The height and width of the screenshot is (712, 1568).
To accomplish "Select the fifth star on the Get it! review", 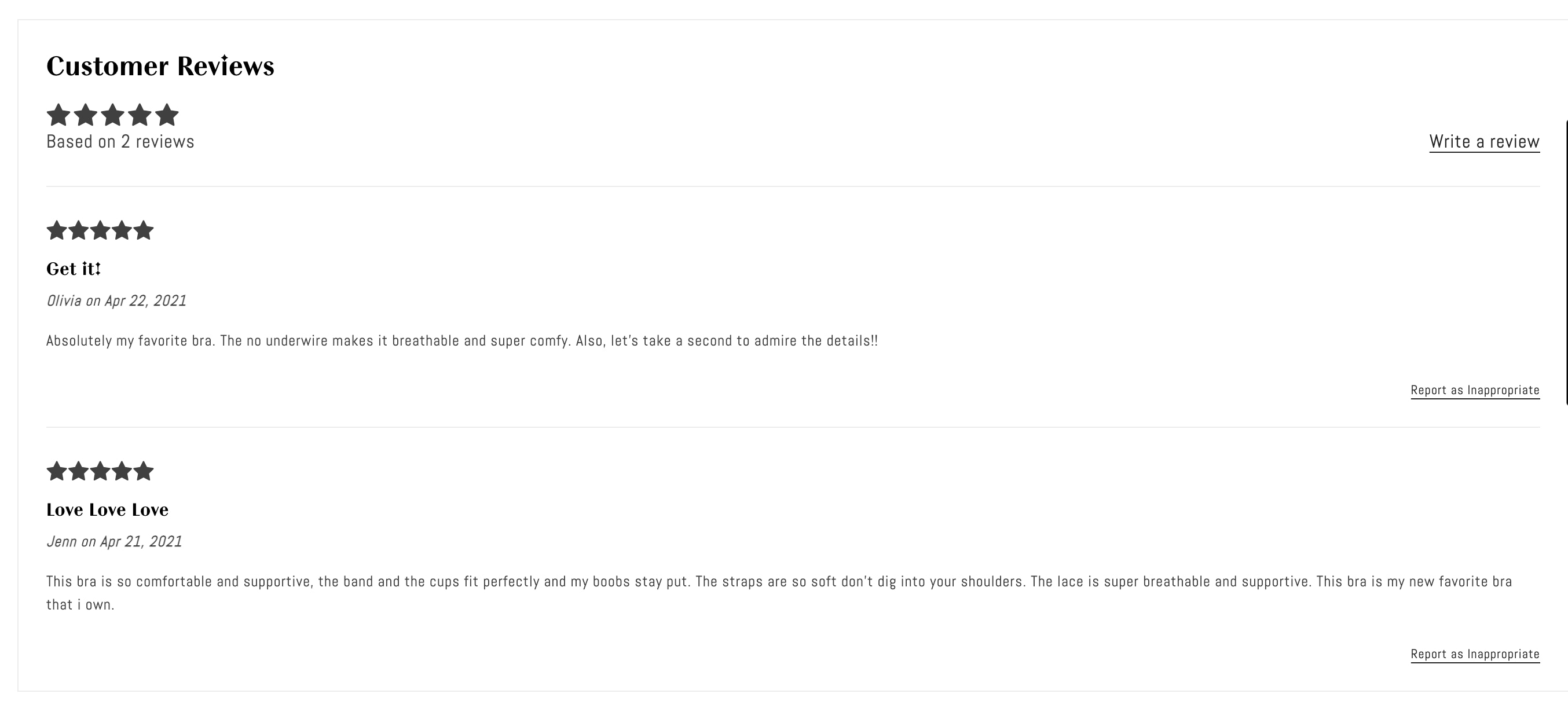I will [143, 230].
